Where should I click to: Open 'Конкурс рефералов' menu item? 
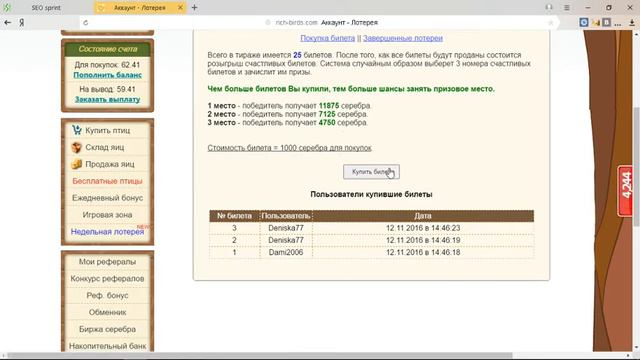coord(107,279)
